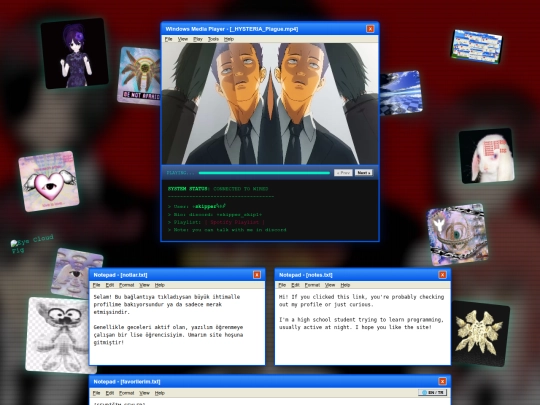Open the chained eye artwork tile
This screenshot has height=405, width=540.
457,235
